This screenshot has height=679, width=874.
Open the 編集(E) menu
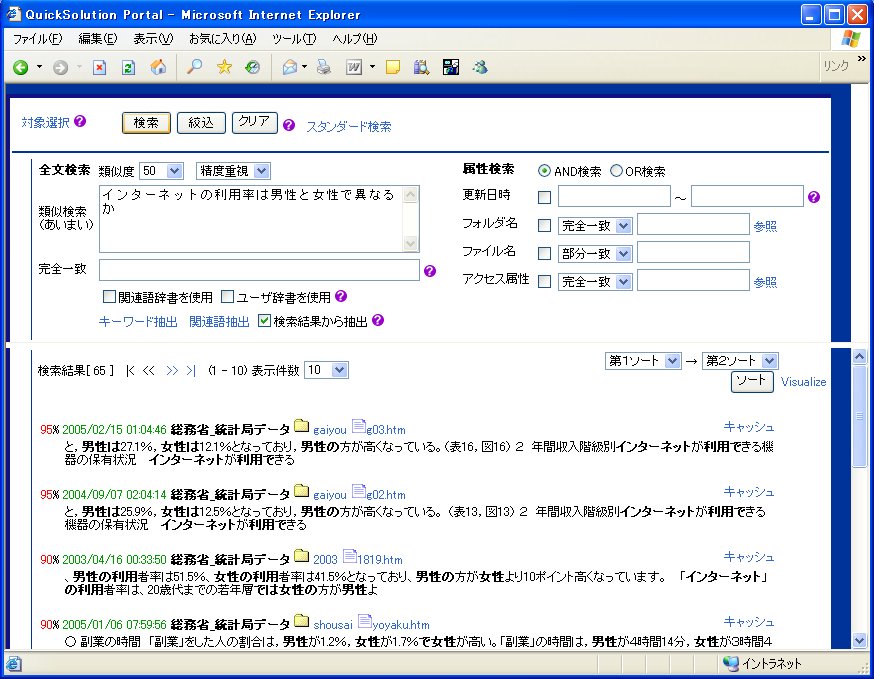pyautogui.click(x=98, y=38)
